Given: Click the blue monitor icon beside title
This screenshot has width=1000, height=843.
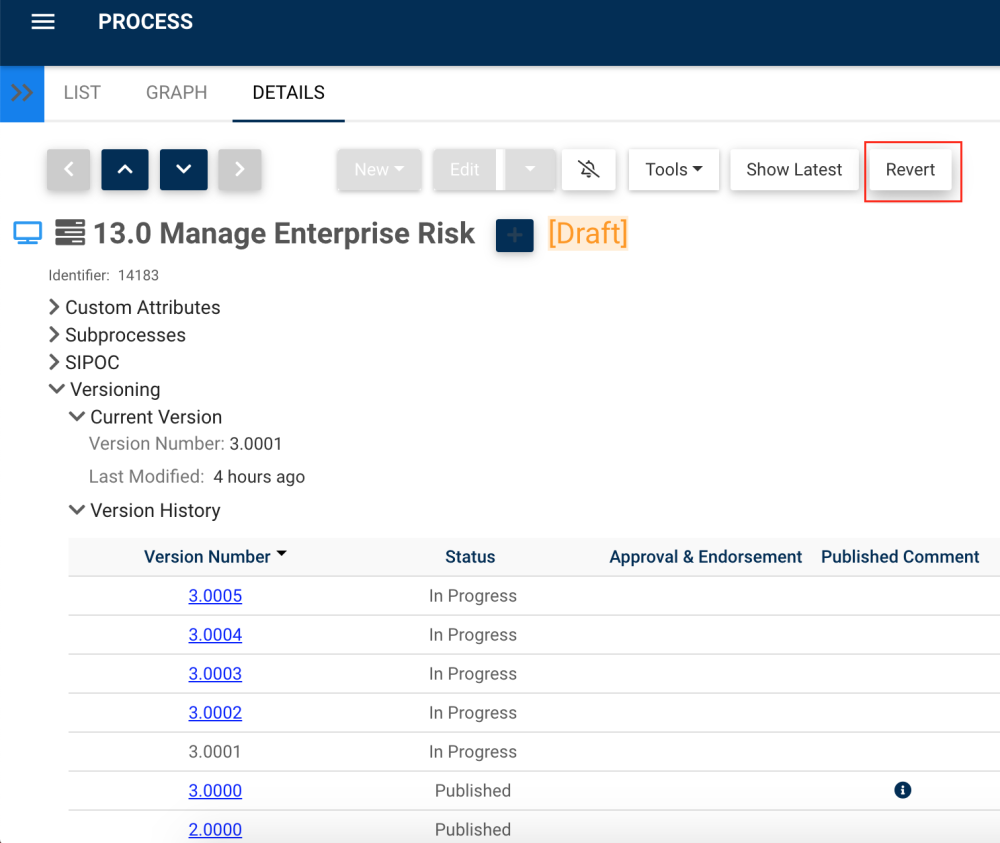Looking at the screenshot, I should 28,234.
